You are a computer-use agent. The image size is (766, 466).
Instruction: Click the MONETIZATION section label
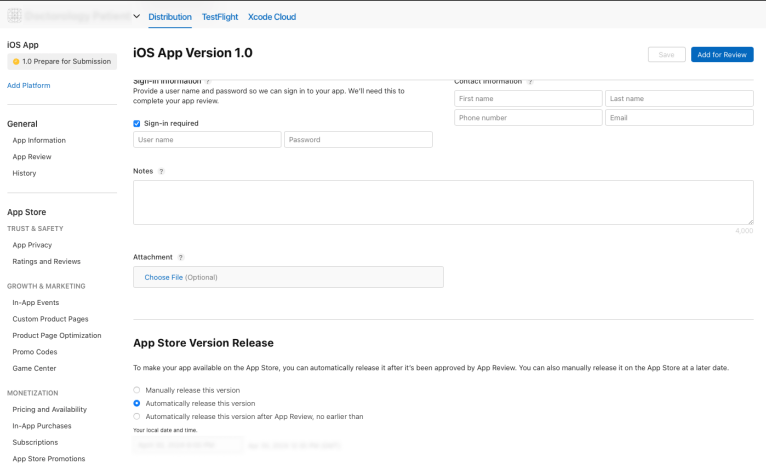(32, 393)
